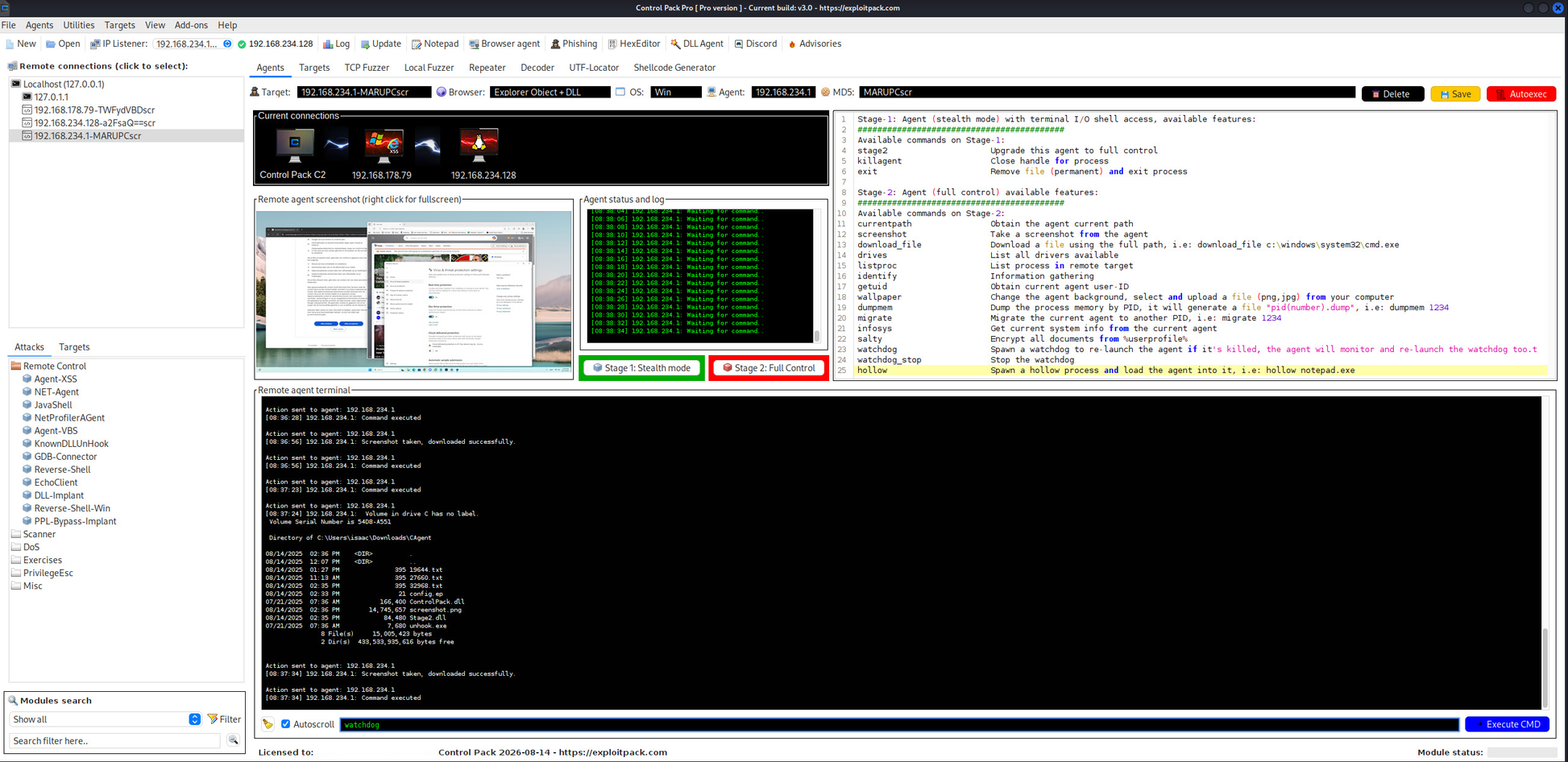This screenshot has height=762, width=1568.
Task: Toggle the Autoscroll checkbox
Action: tap(285, 724)
